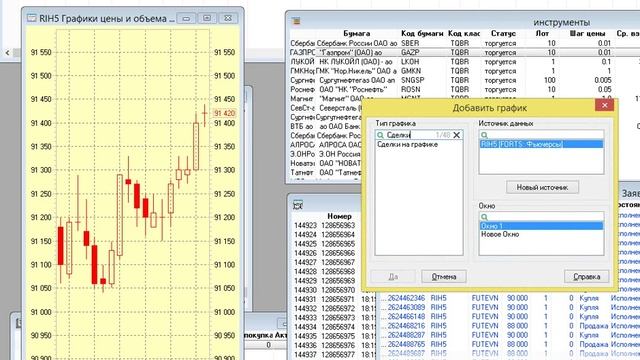Click the disabled Да button

click(x=393, y=277)
